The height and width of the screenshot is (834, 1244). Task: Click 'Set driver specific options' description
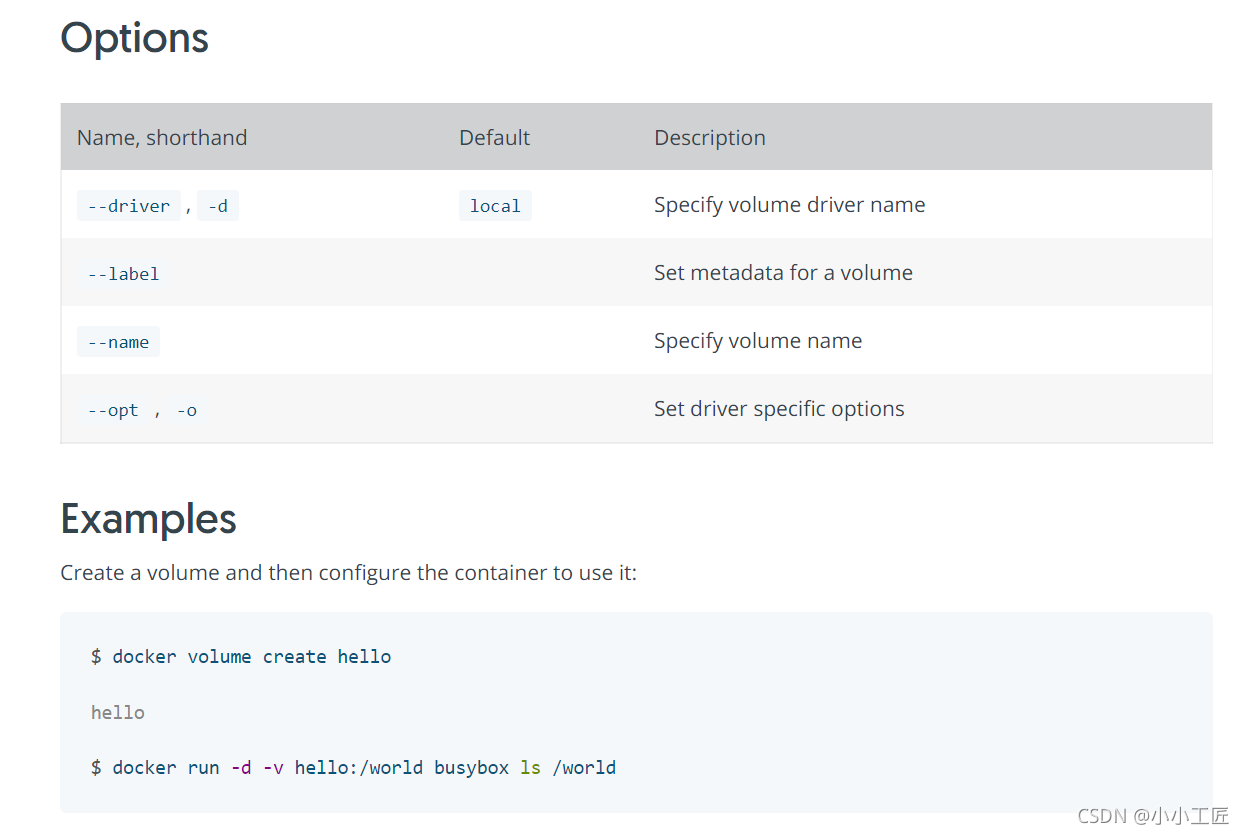pyautogui.click(x=778, y=409)
